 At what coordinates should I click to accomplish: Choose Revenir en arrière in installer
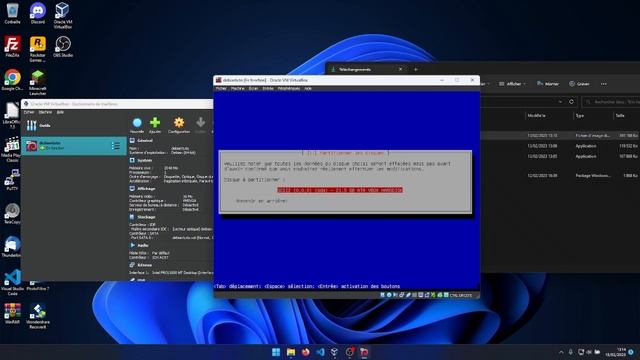click(x=262, y=201)
